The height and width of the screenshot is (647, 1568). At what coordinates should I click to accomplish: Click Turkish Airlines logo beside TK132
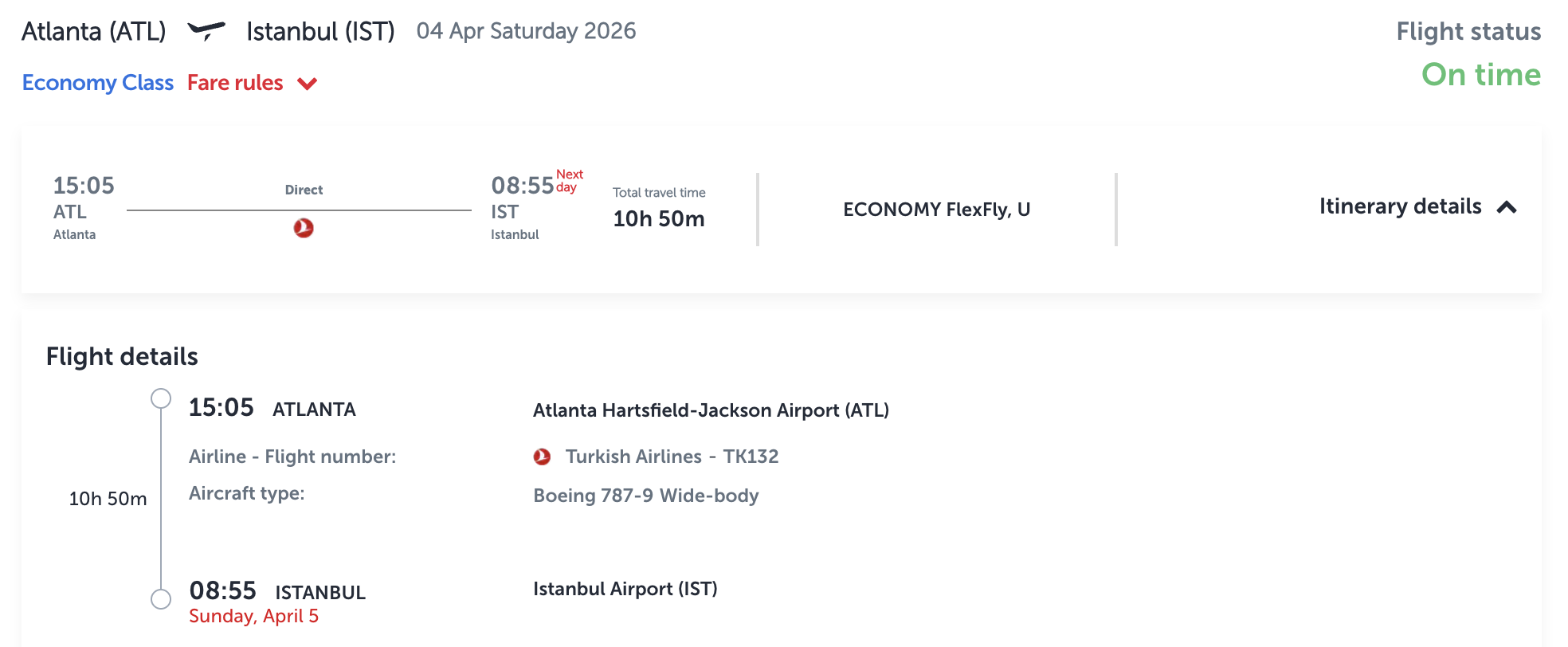[542, 457]
